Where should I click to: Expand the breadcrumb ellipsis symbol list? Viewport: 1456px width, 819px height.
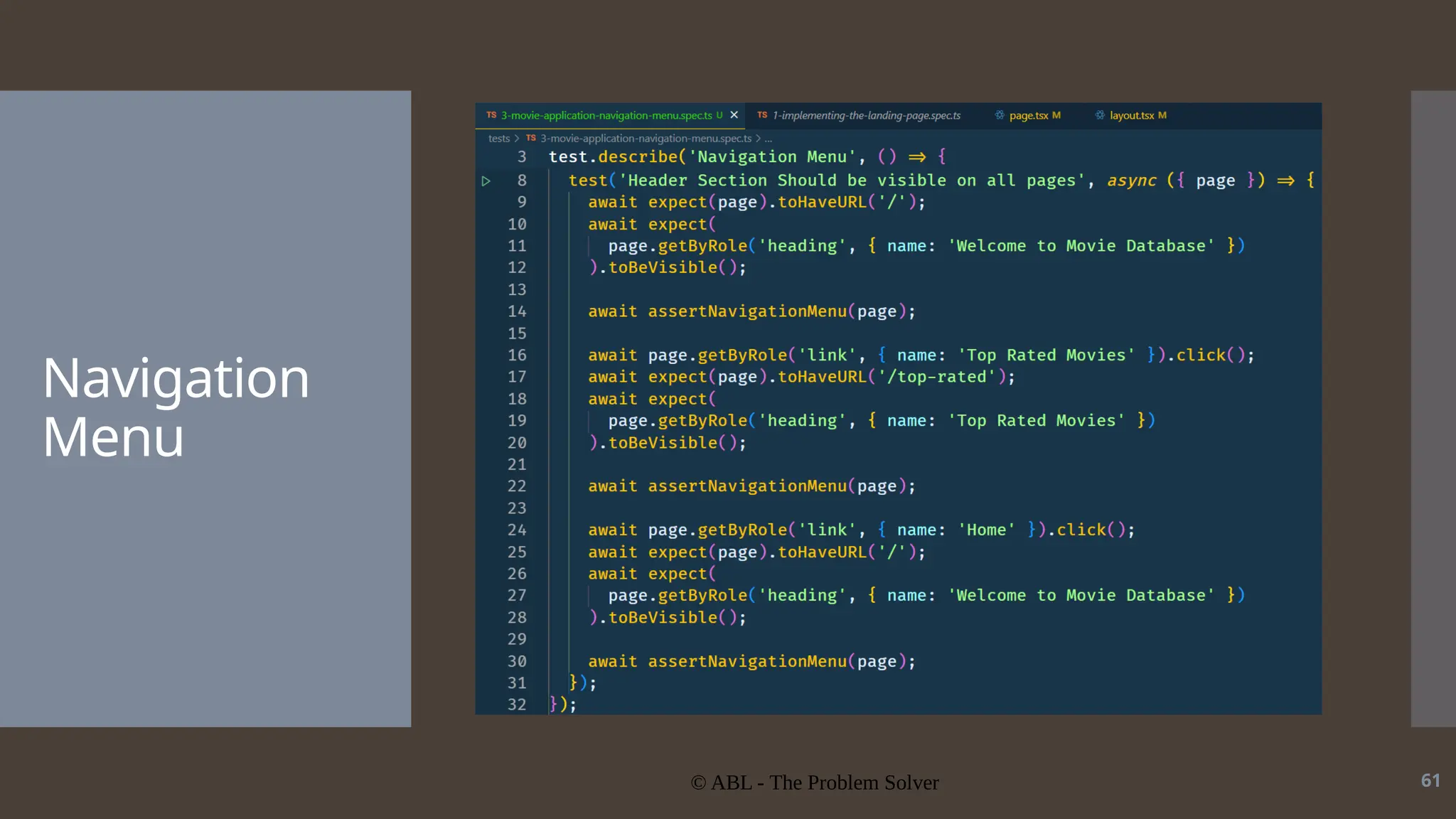pyautogui.click(x=769, y=139)
